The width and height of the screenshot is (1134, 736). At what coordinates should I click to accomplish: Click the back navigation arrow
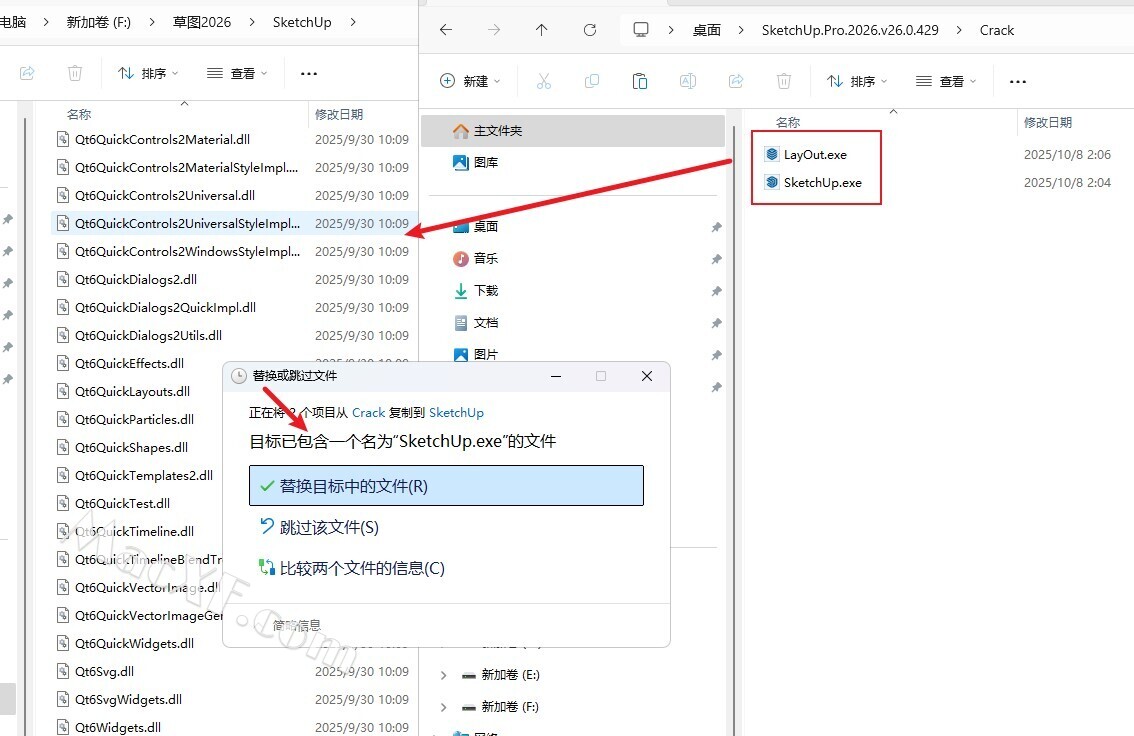point(446,30)
